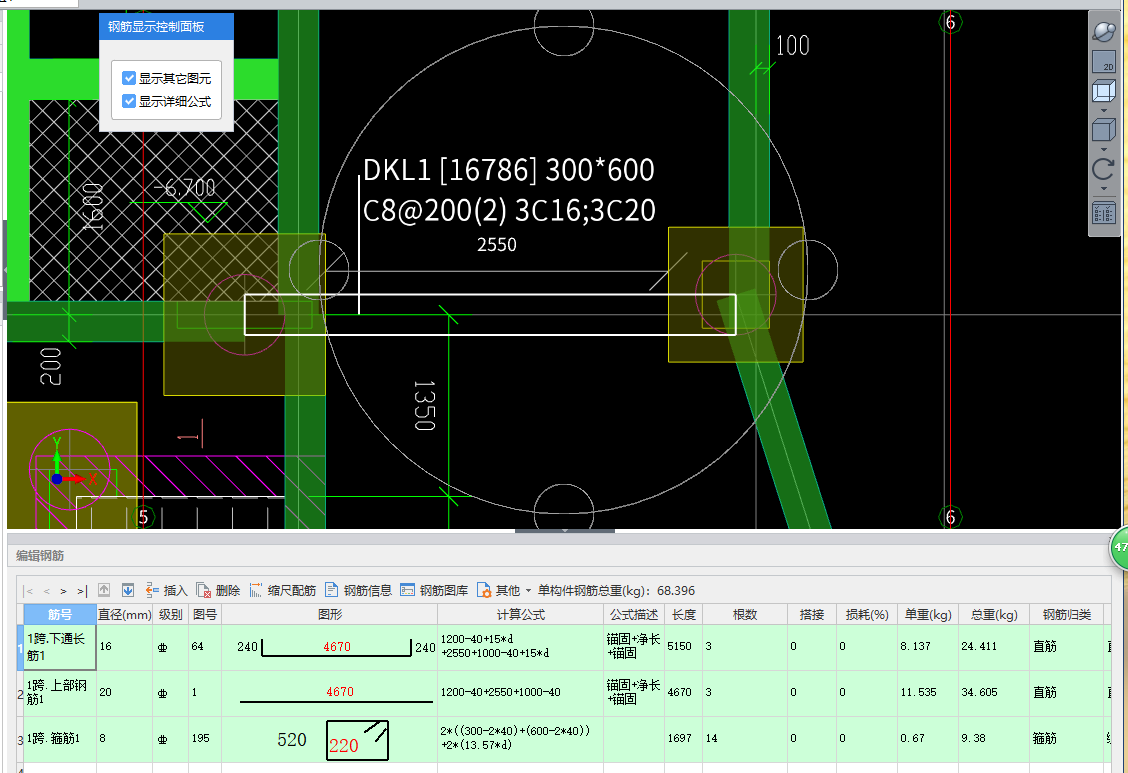The width and height of the screenshot is (1128, 773).
Task: Click the 计算公式 column header
Action: [520, 614]
